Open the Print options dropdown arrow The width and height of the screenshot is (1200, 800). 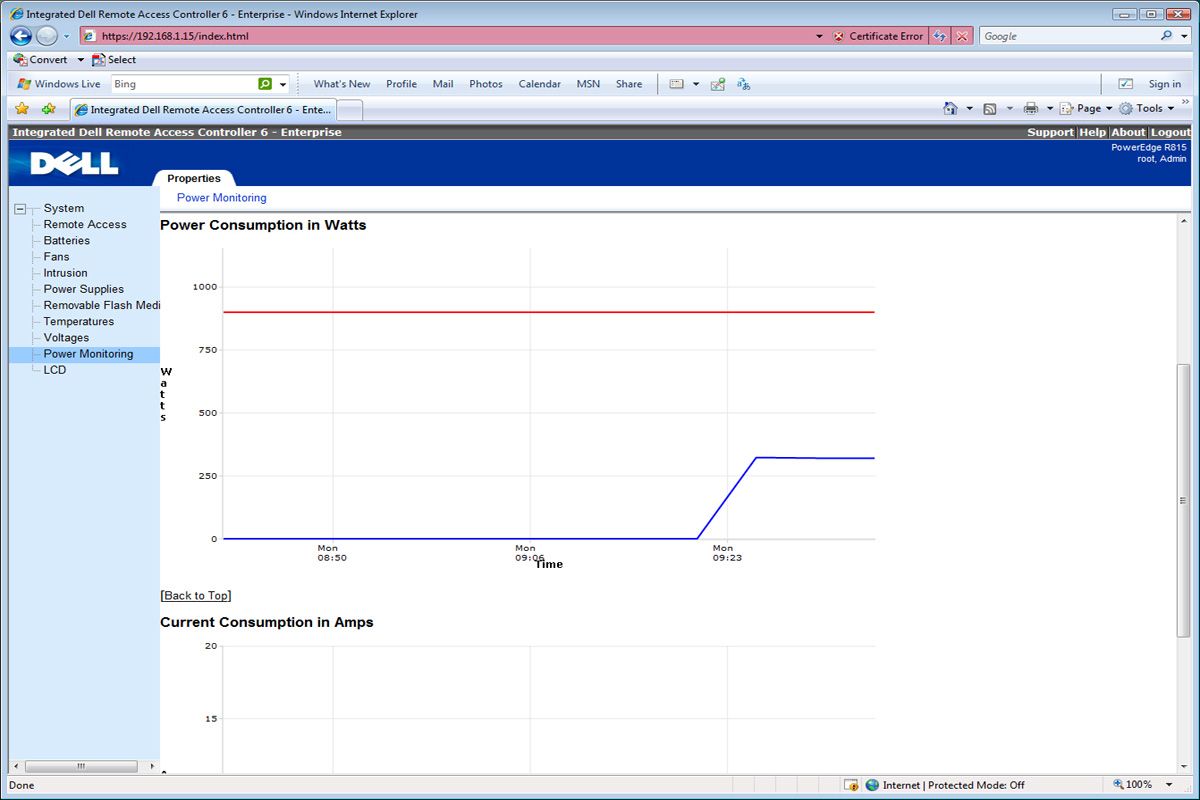point(1050,108)
